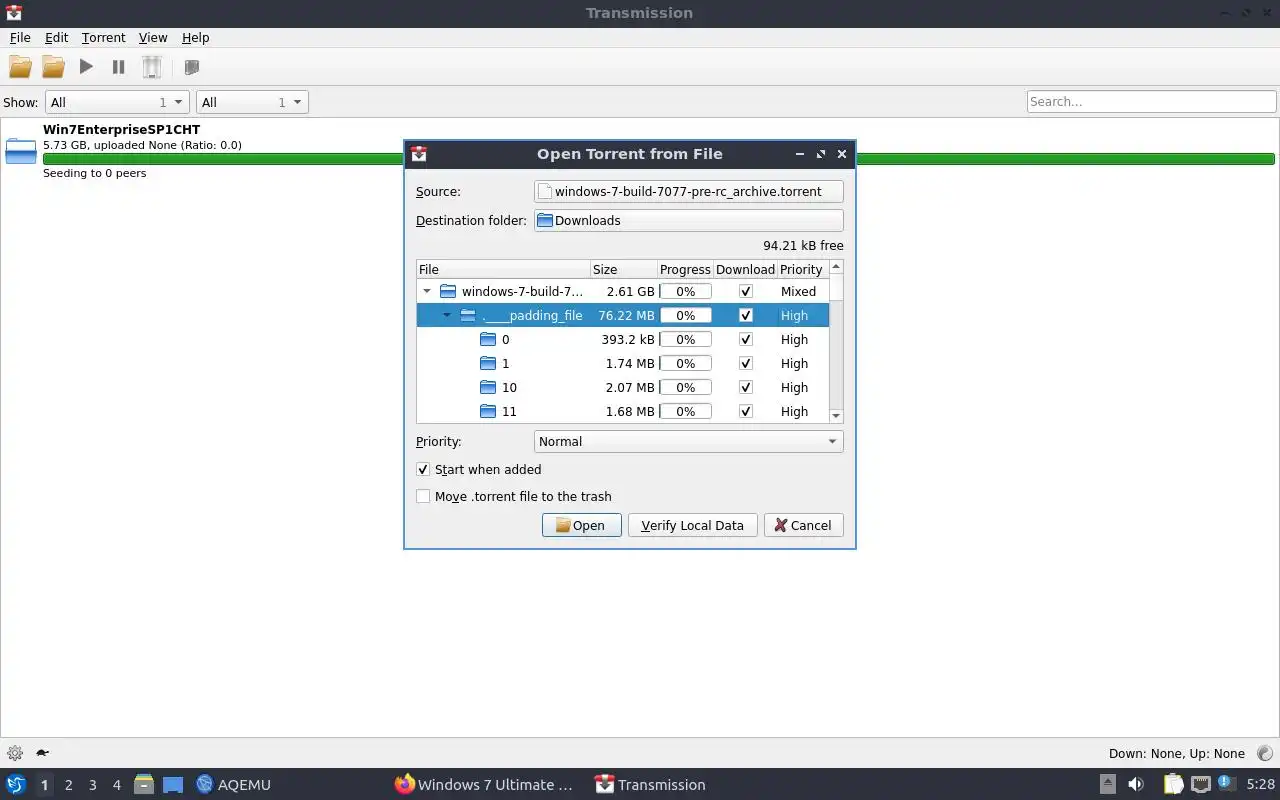Open the desktop start menu icon

(x=16, y=784)
